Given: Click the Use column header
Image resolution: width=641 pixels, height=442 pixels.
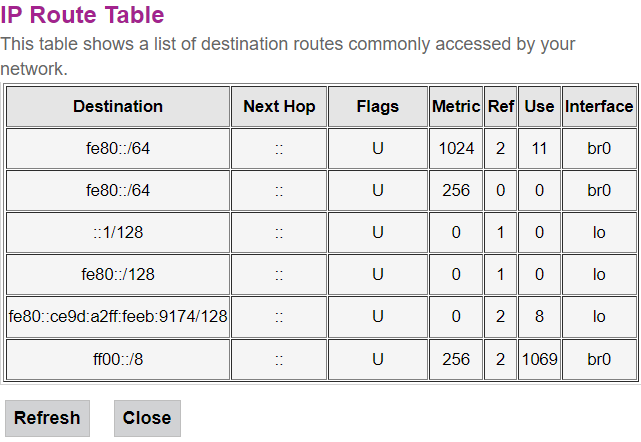Looking at the screenshot, I should [539, 106].
